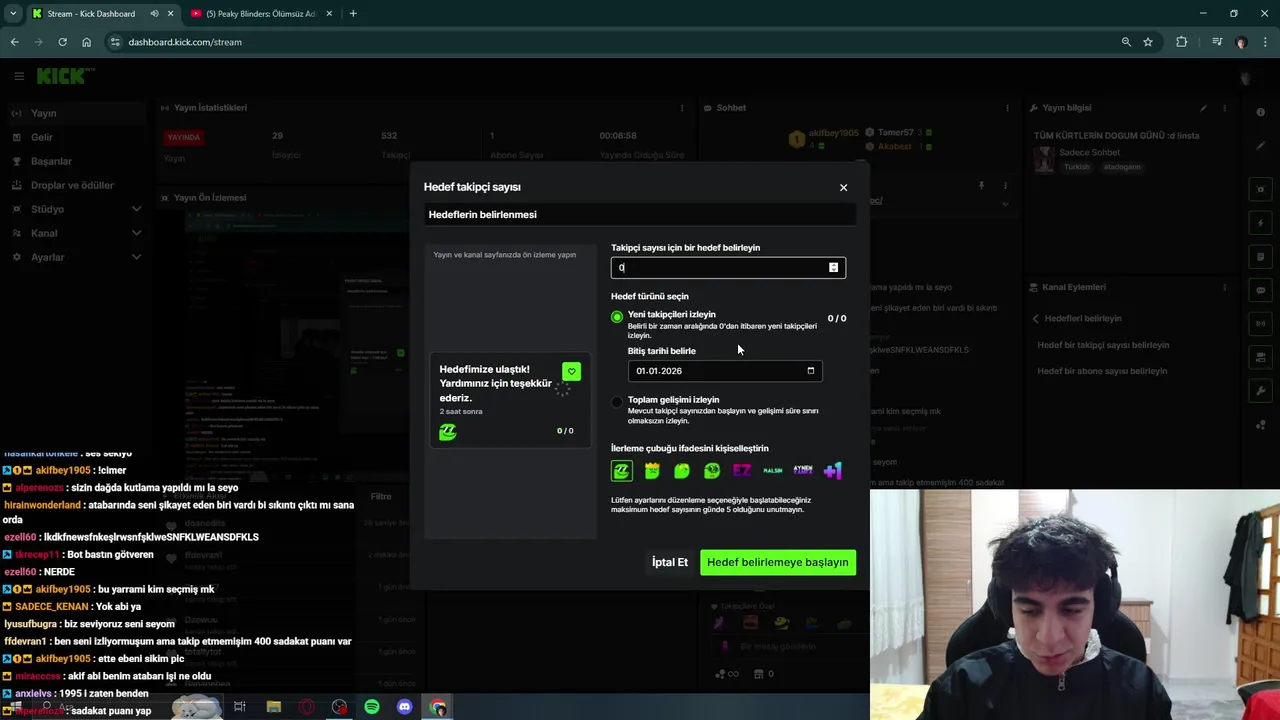Close the Kick Dashboard browser tab

[170, 14]
